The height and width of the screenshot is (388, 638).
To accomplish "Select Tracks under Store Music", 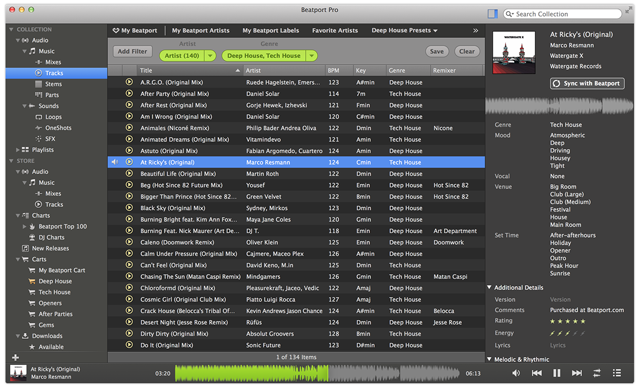I will [50, 205].
